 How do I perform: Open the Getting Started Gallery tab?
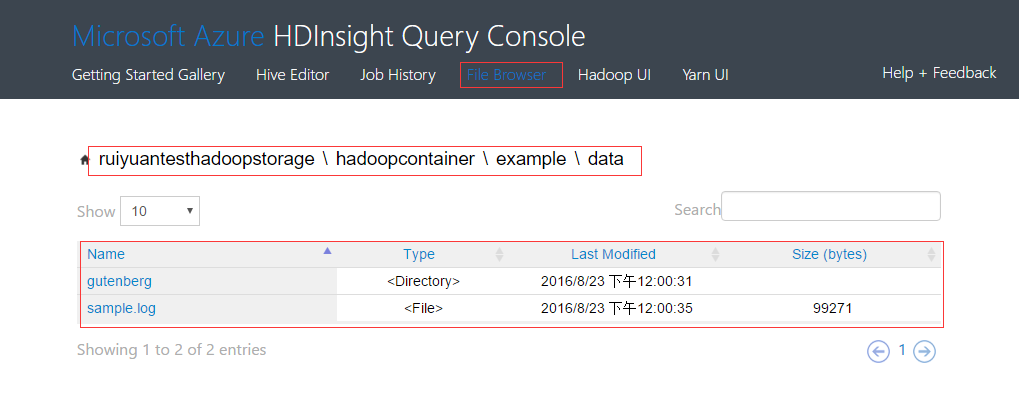(148, 75)
